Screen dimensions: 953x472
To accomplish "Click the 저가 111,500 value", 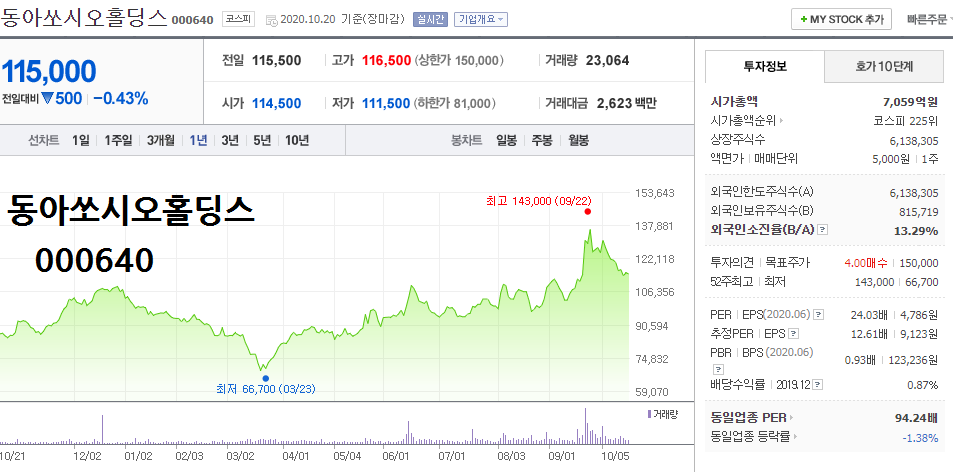I will 385,104.
